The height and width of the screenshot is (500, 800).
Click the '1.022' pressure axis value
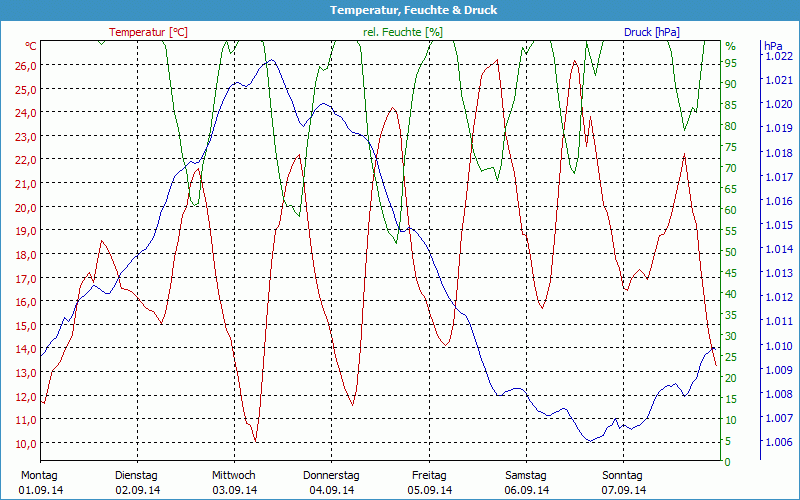pos(779,56)
